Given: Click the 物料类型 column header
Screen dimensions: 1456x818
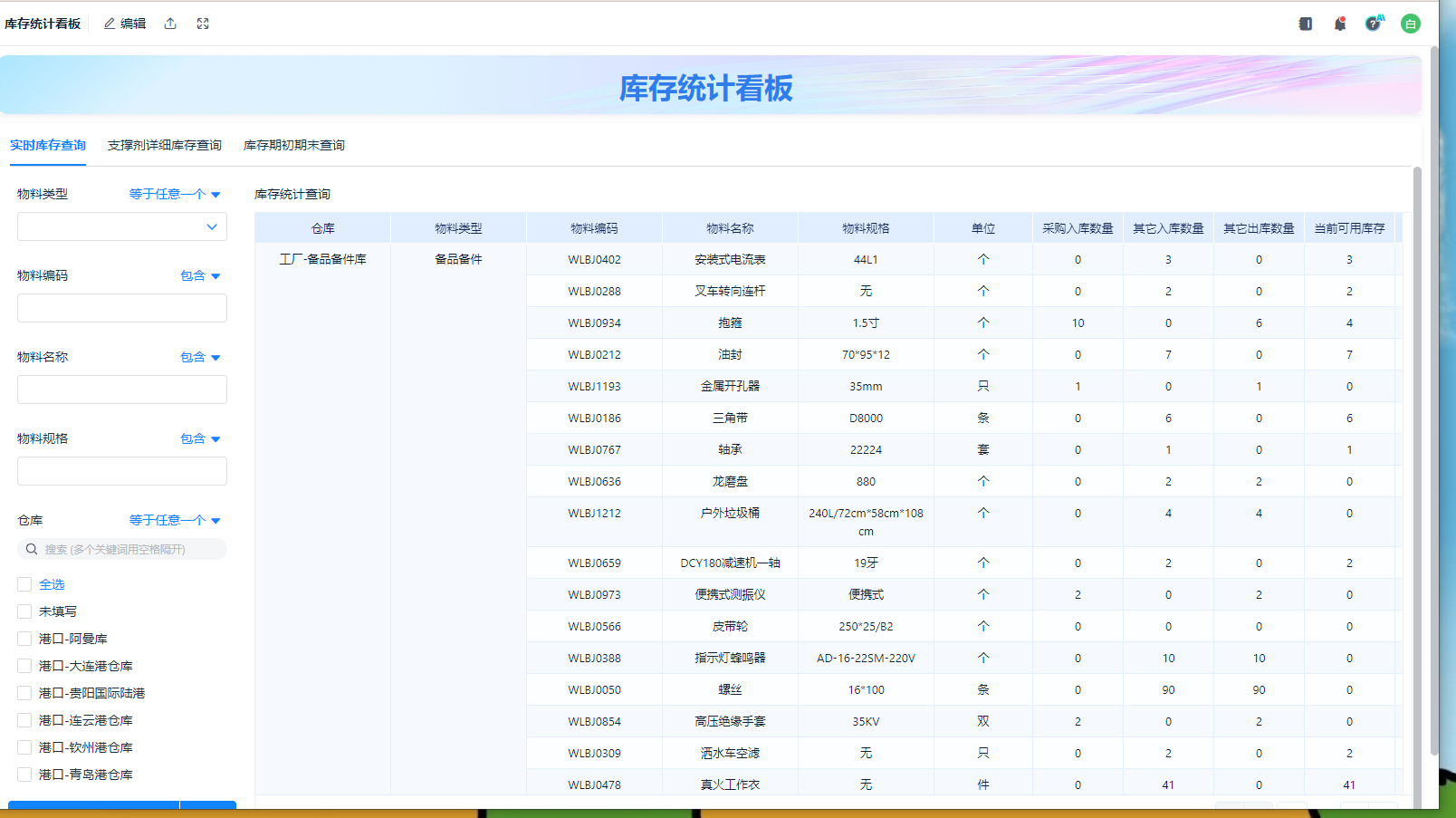Looking at the screenshot, I should (x=459, y=228).
